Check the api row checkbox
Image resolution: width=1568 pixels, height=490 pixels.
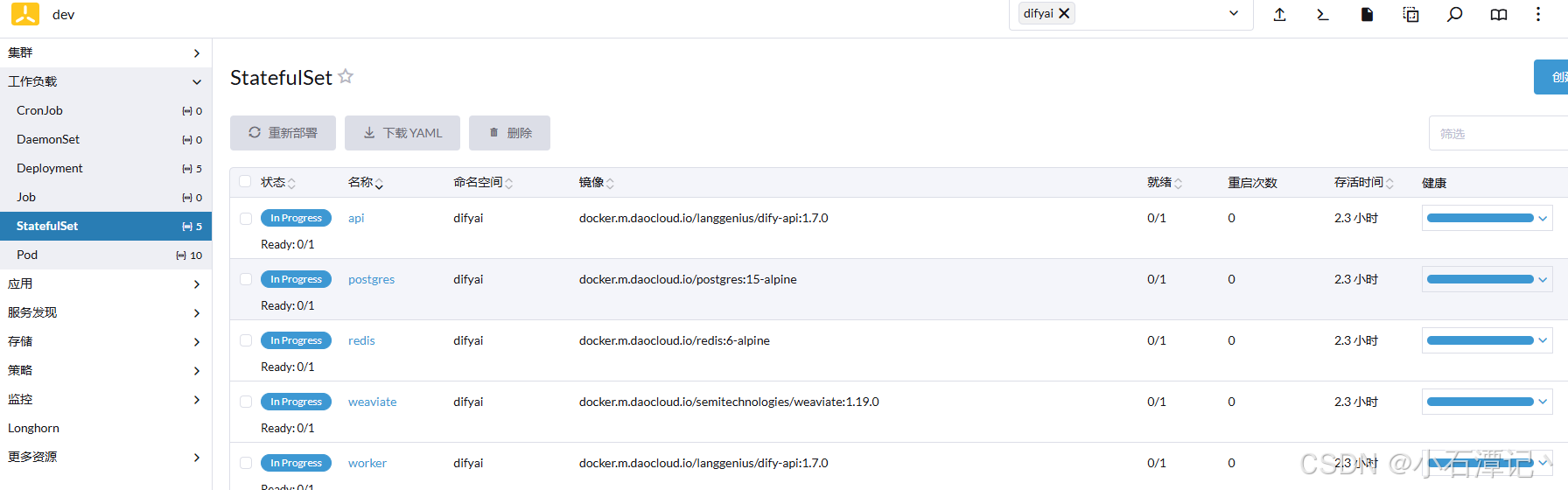coord(246,218)
